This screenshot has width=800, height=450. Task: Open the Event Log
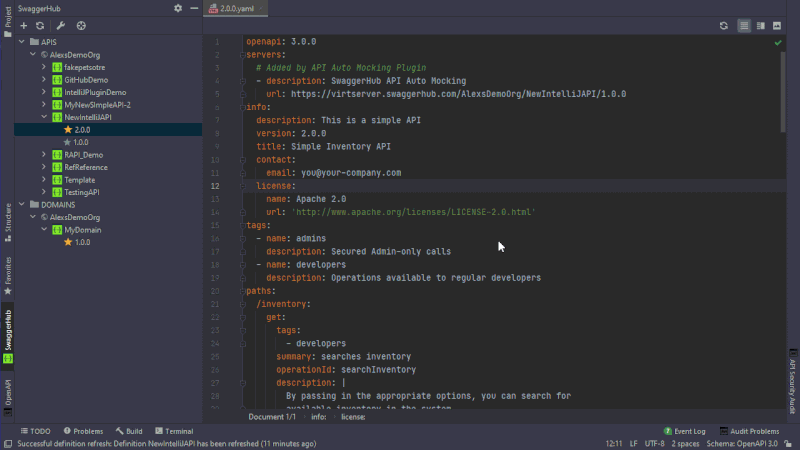684,431
